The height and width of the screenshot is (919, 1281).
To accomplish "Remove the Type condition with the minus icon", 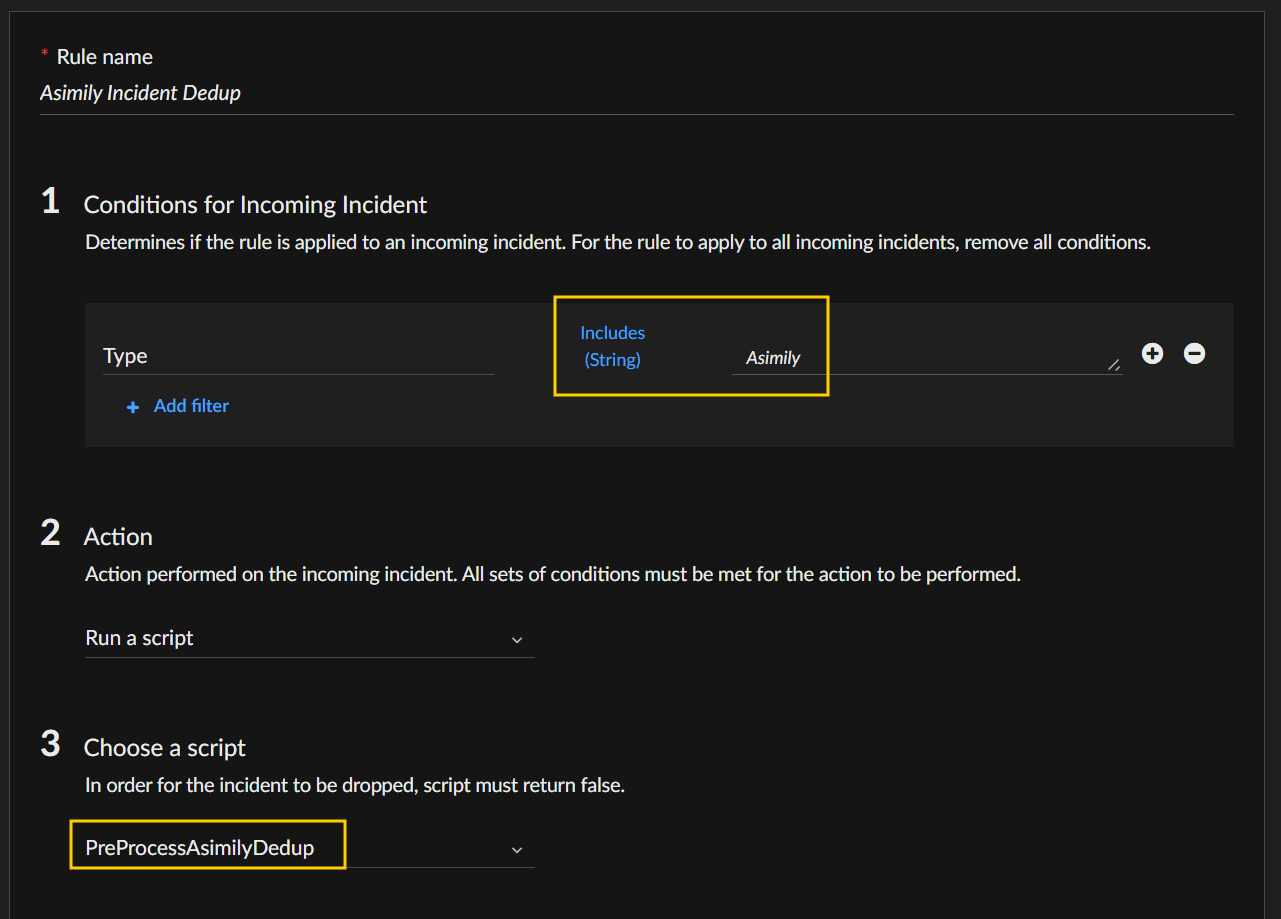I will (1194, 354).
